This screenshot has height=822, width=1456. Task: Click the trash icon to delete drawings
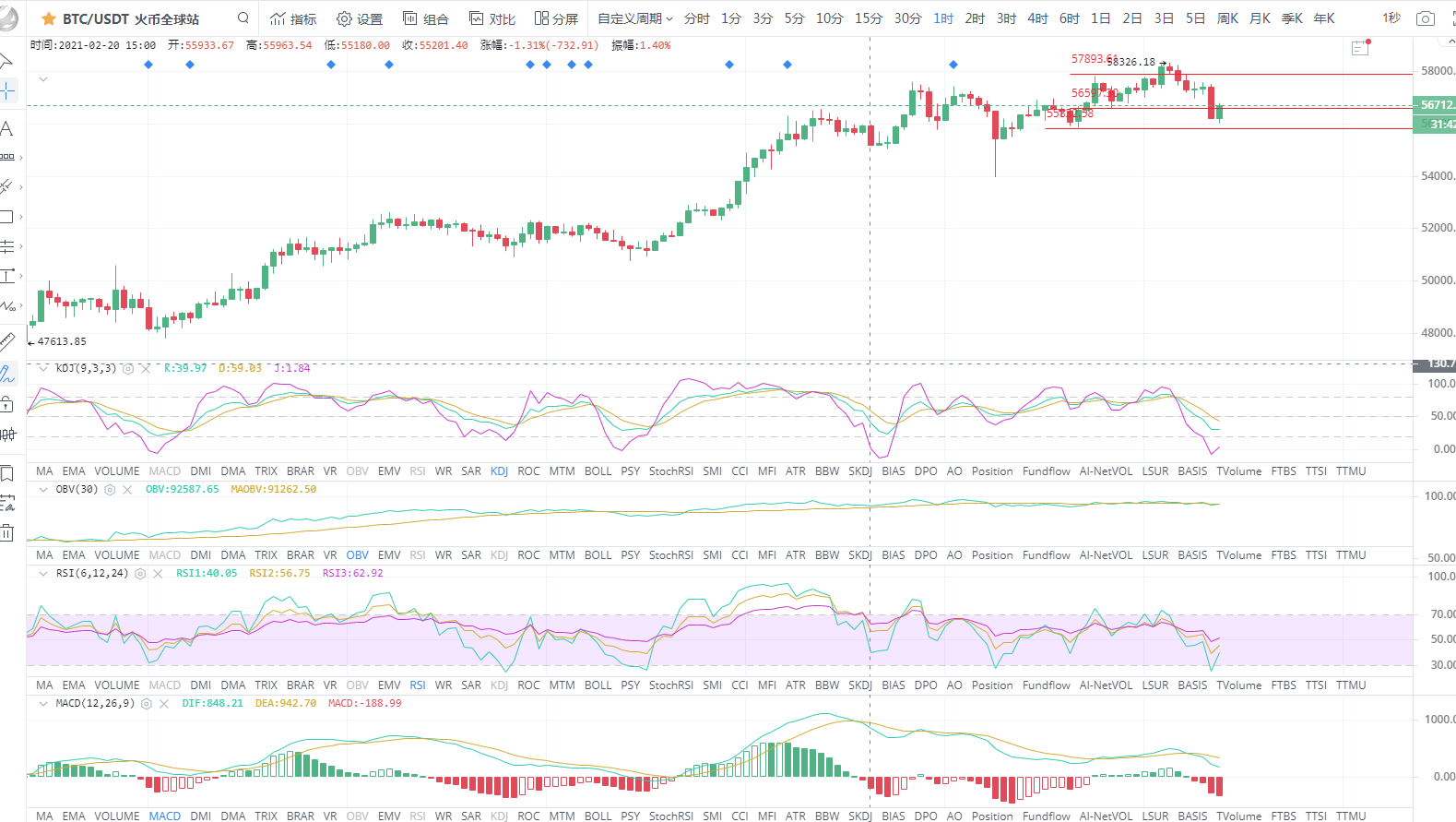(6, 532)
